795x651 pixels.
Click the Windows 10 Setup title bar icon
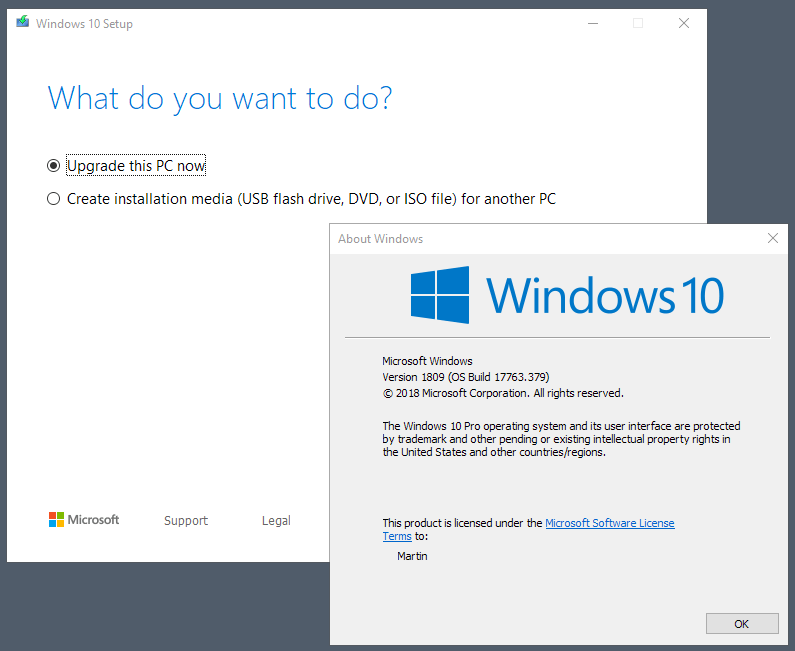point(23,22)
